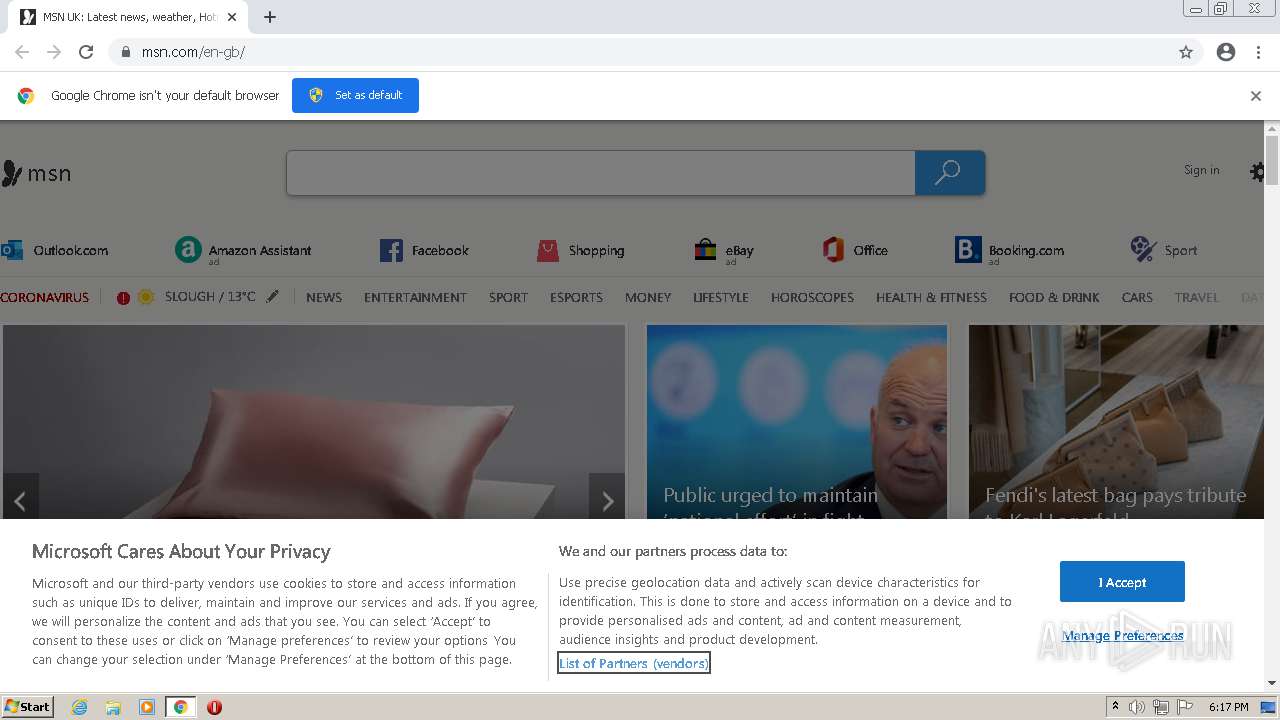Open the SPORT navigation item

[508, 297]
